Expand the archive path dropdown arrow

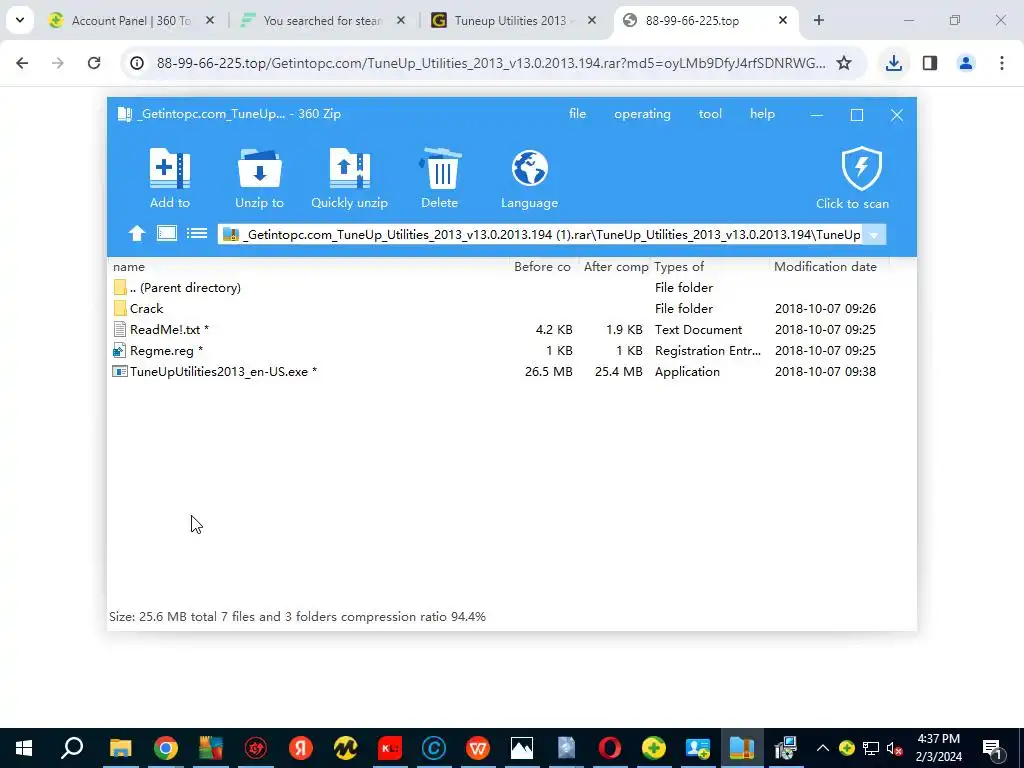point(874,234)
